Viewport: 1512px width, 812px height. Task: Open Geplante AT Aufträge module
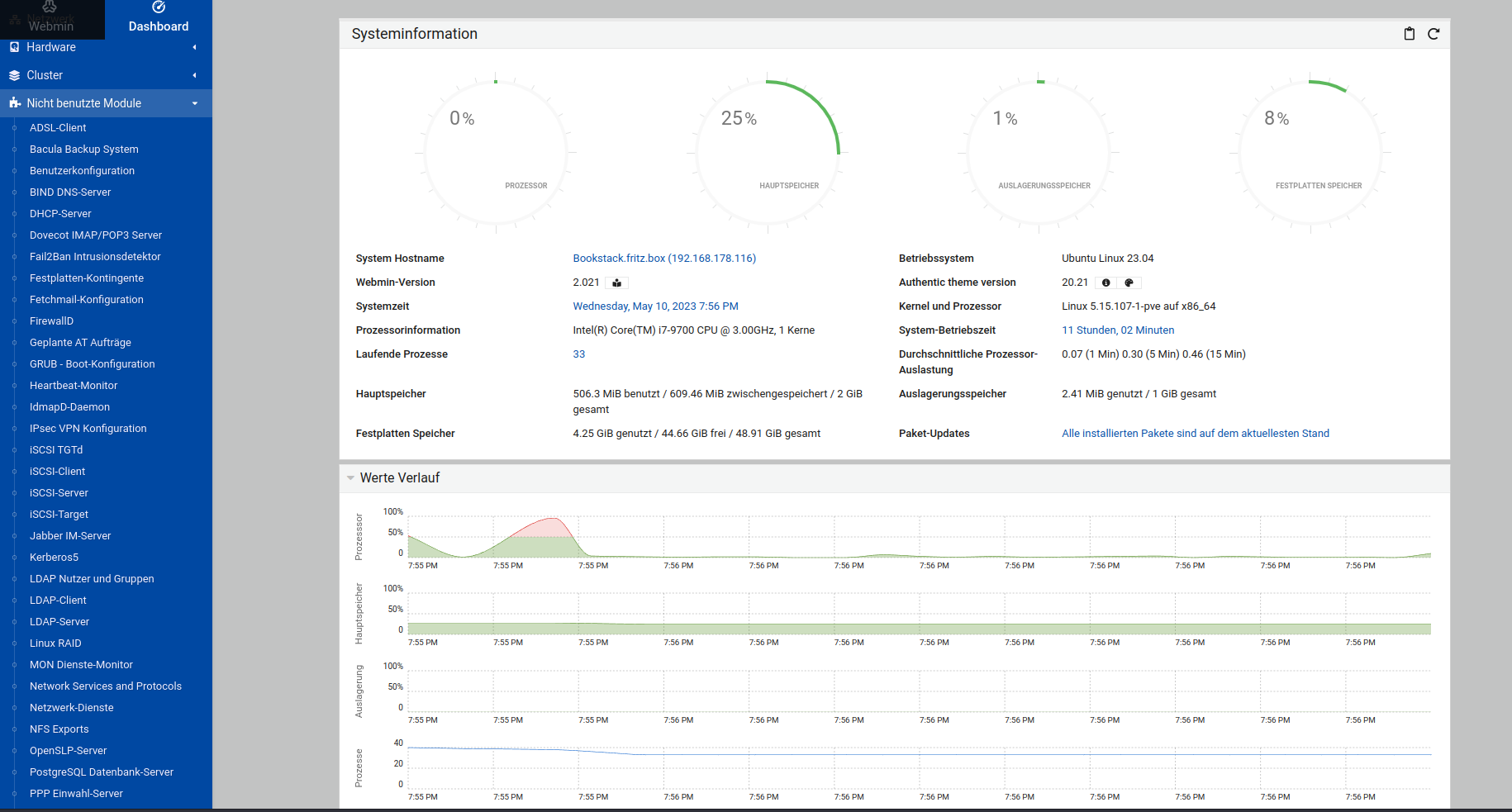tap(80, 343)
